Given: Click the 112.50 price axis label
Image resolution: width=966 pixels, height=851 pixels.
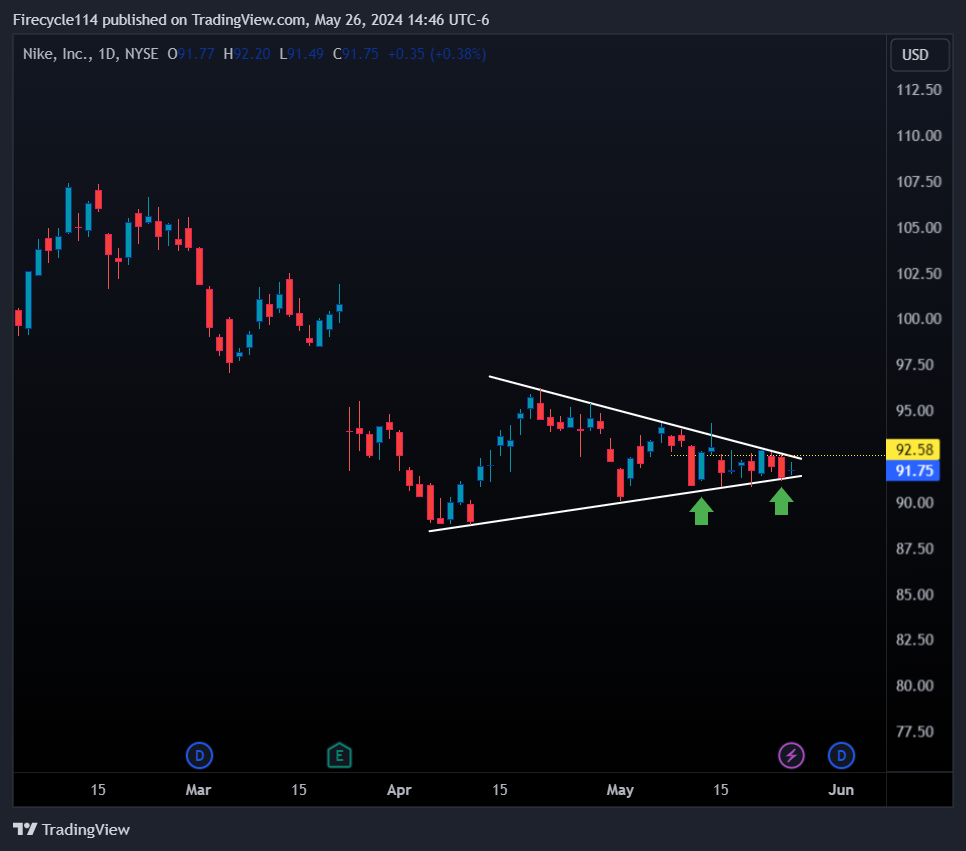Looking at the screenshot, I should pos(919,90).
